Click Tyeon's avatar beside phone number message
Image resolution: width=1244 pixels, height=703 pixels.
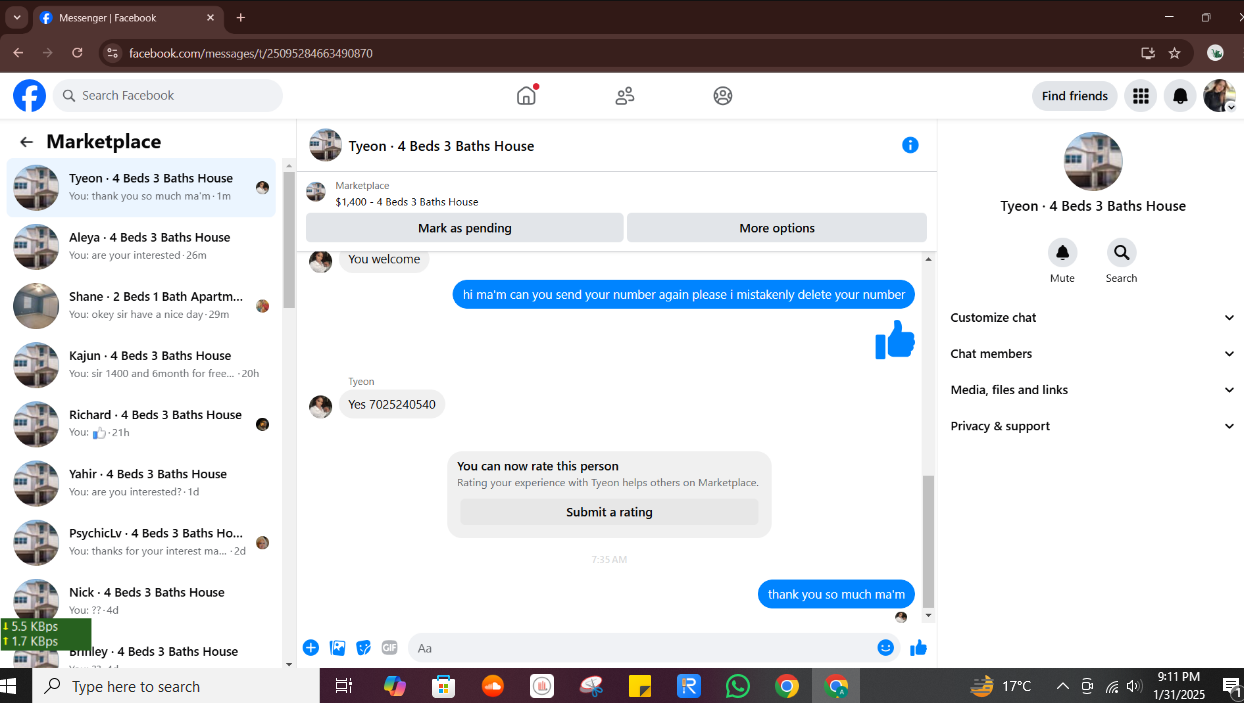click(x=320, y=406)
